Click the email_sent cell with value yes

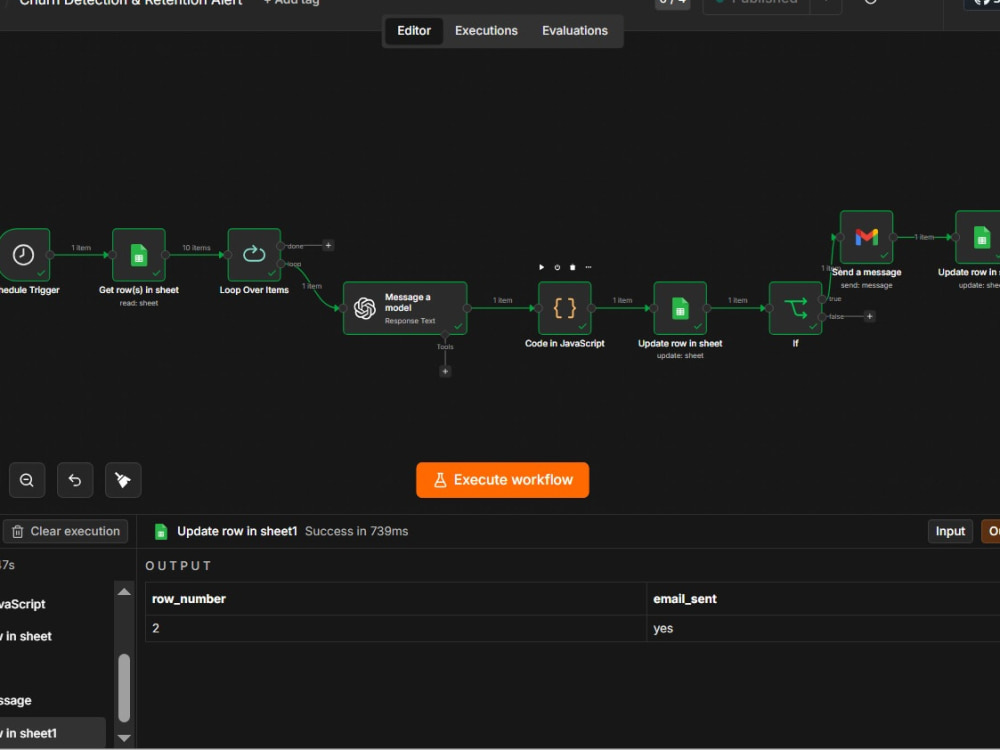823,628
